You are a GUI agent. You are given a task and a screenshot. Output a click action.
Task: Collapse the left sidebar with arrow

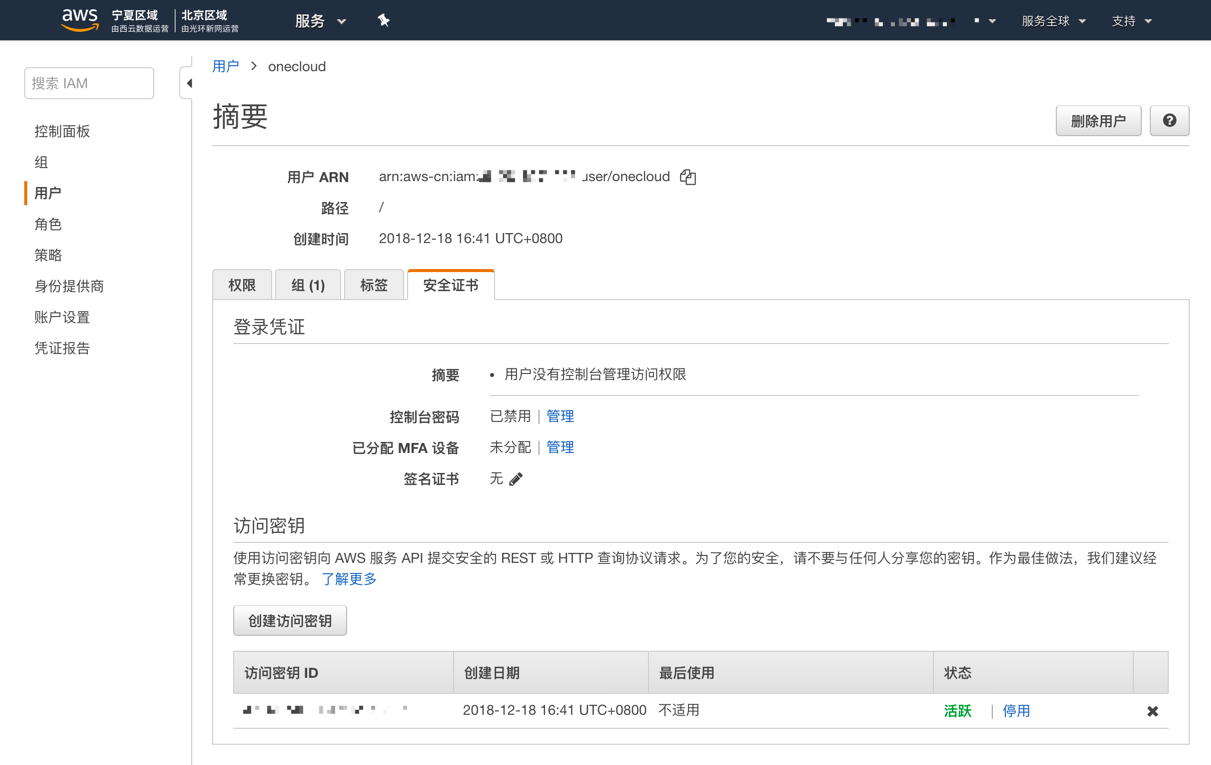tap(188, 83)
